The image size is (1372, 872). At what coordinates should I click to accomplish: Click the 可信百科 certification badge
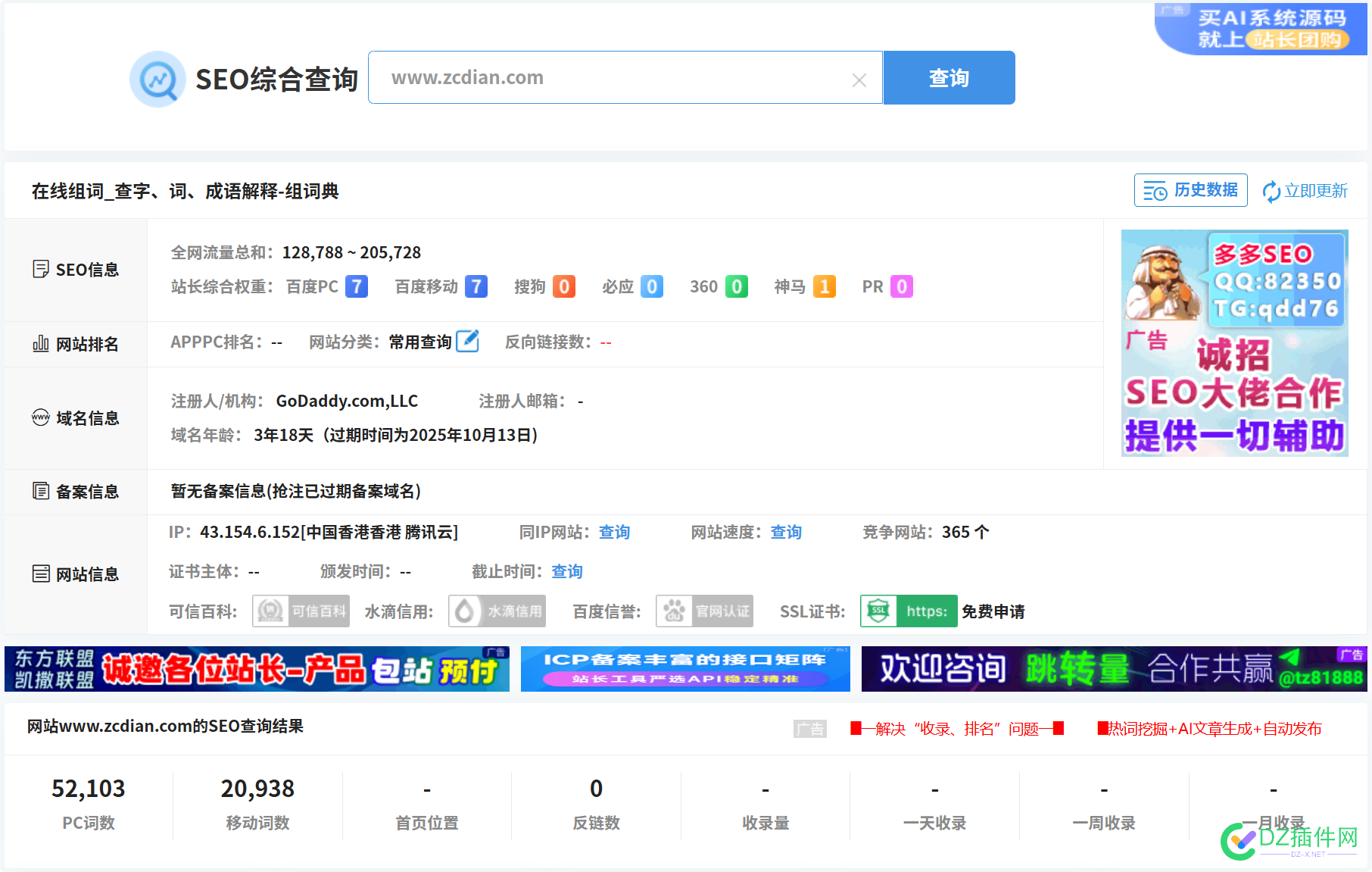[x=301, y=611]
